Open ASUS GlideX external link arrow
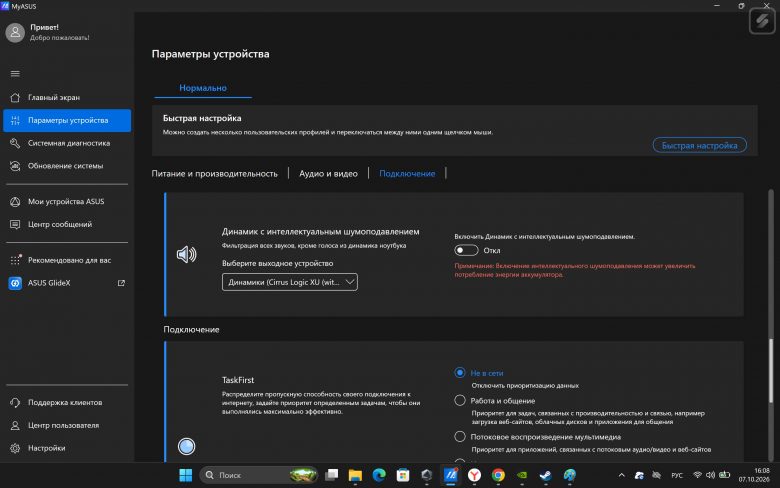This screenshot has width=780, height=488. point(121,283)
